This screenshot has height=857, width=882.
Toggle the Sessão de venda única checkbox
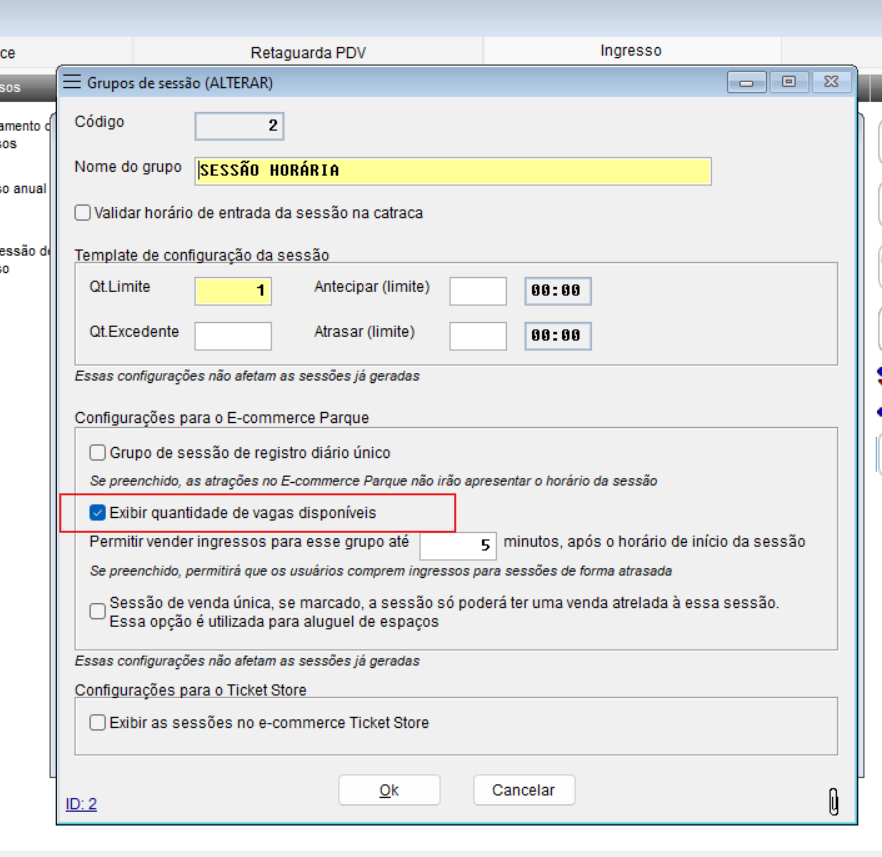(x=97, y=611)
